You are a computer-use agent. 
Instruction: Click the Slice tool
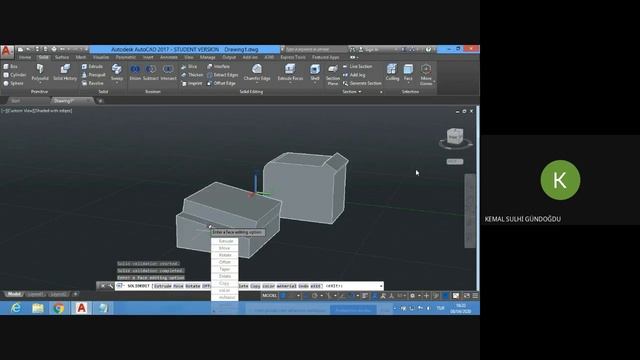click(x=189, y=66)
